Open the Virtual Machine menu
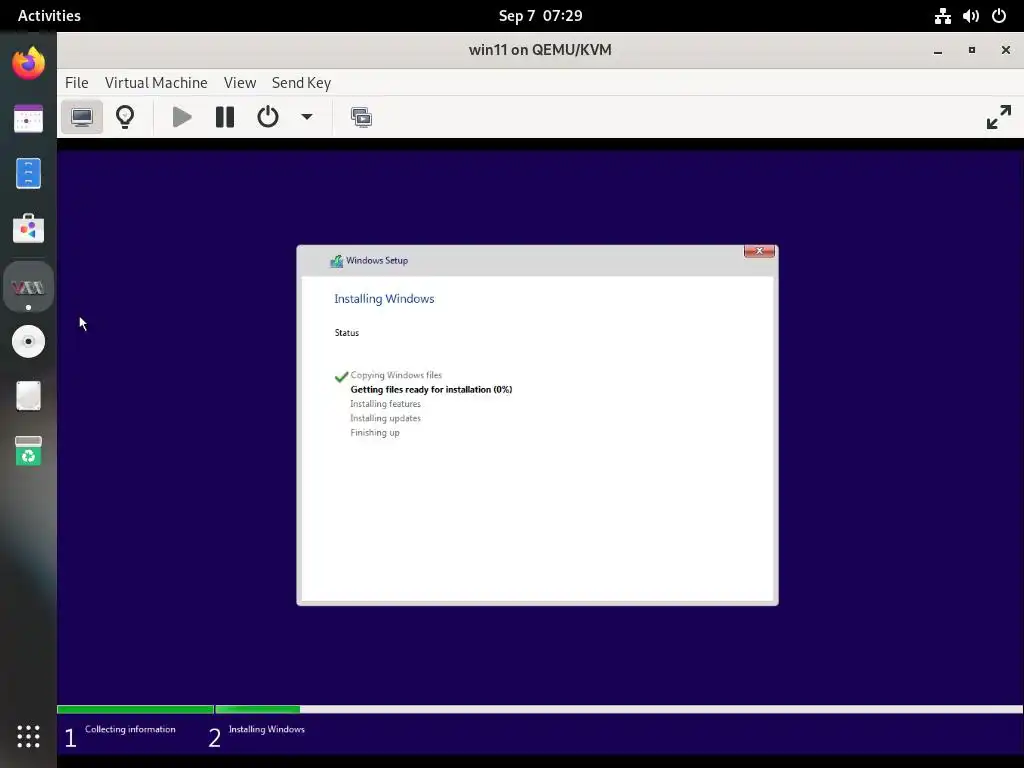 156,83
